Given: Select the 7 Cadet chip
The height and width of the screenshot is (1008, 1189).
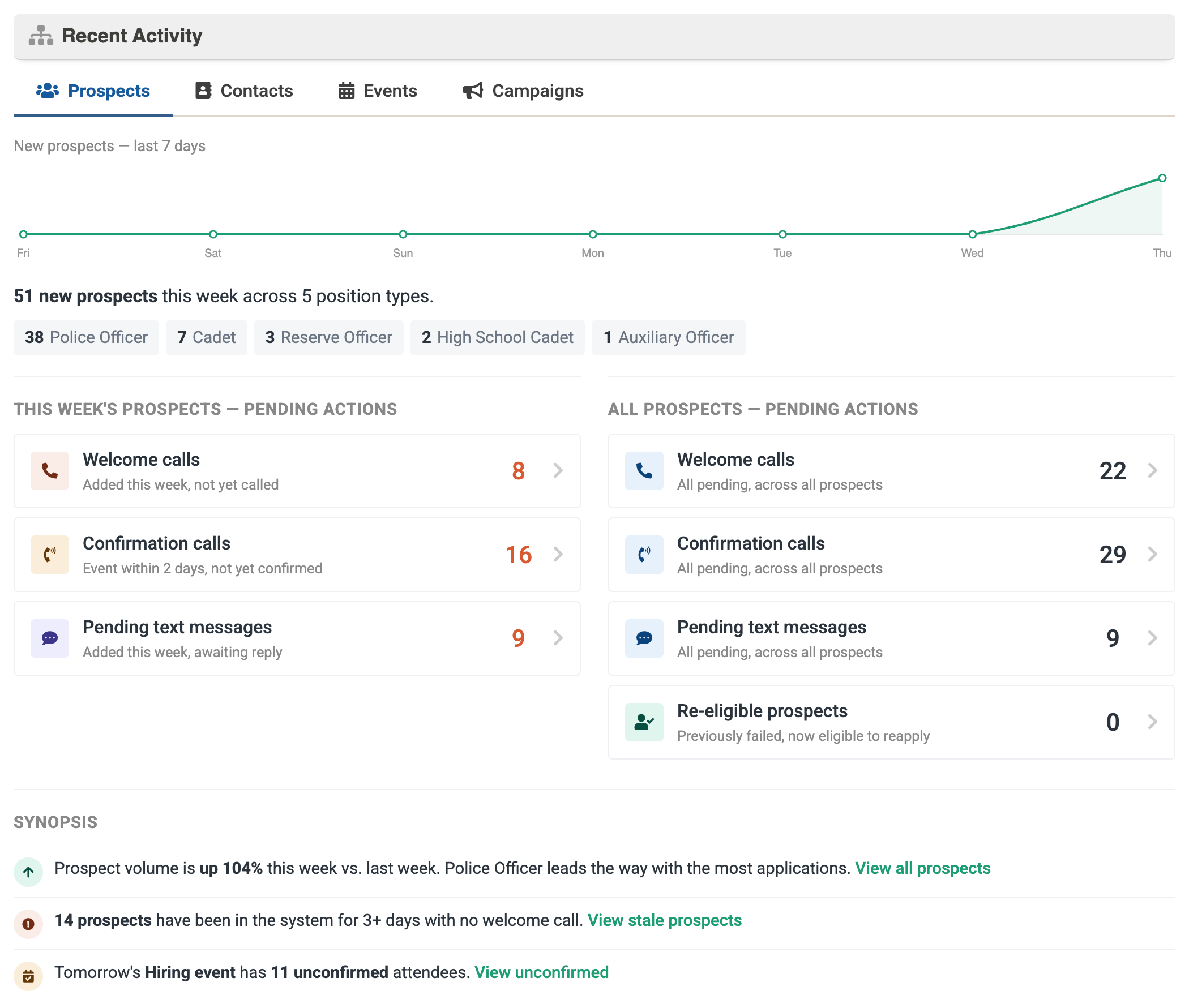Looking at the screenshot, I should click(206, 338).
